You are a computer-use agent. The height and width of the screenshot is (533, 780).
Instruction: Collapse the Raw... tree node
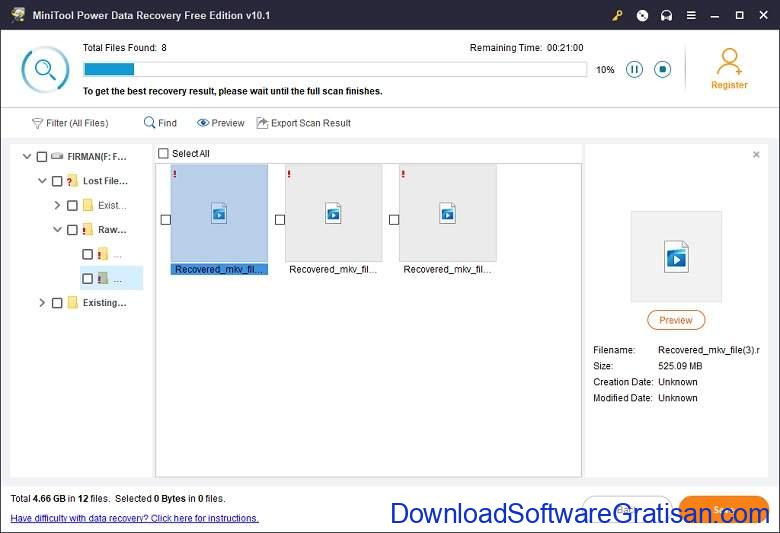click(x=57, y=230)
